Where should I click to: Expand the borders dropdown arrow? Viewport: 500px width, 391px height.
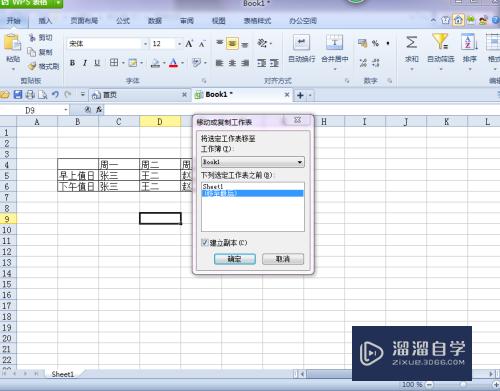[x=123, y=63]
